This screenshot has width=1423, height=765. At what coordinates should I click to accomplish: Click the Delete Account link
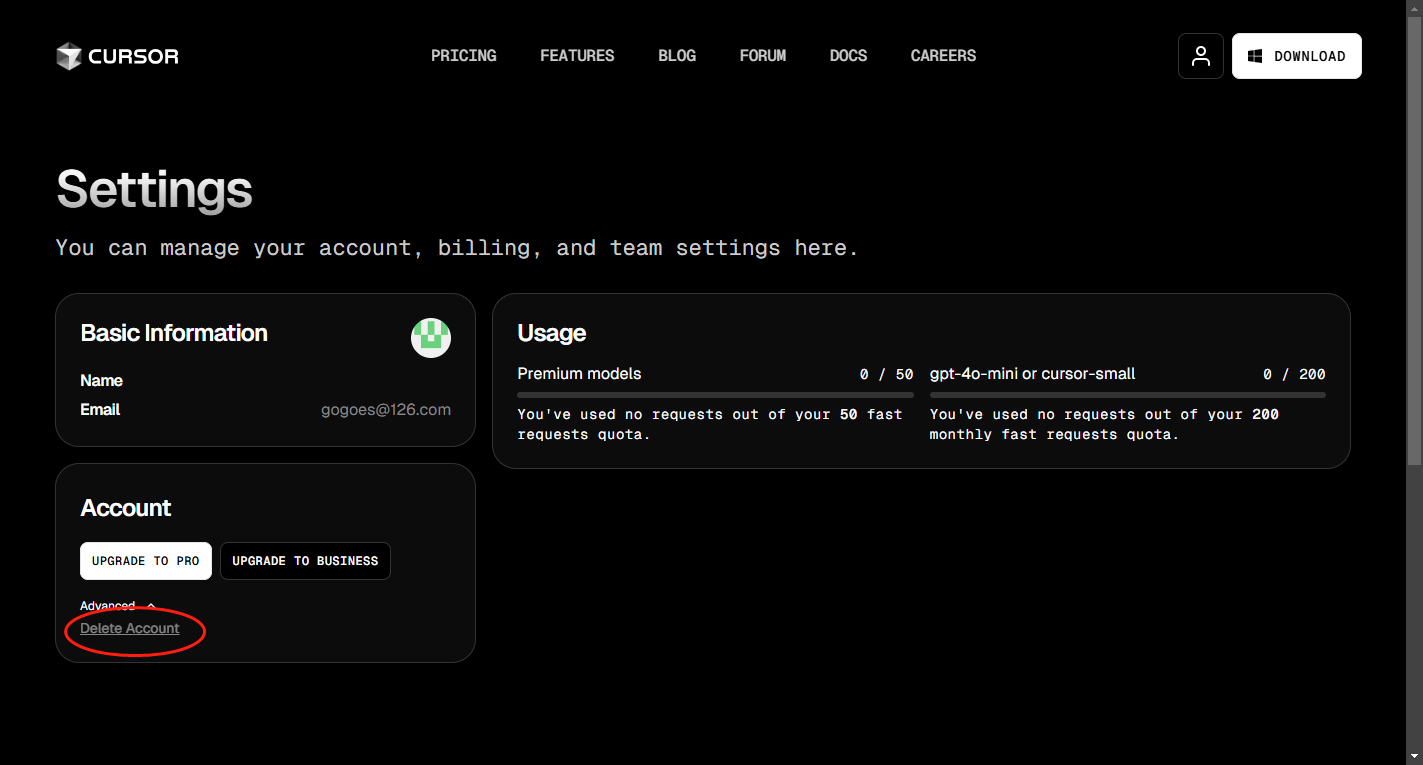coord(130,628)
